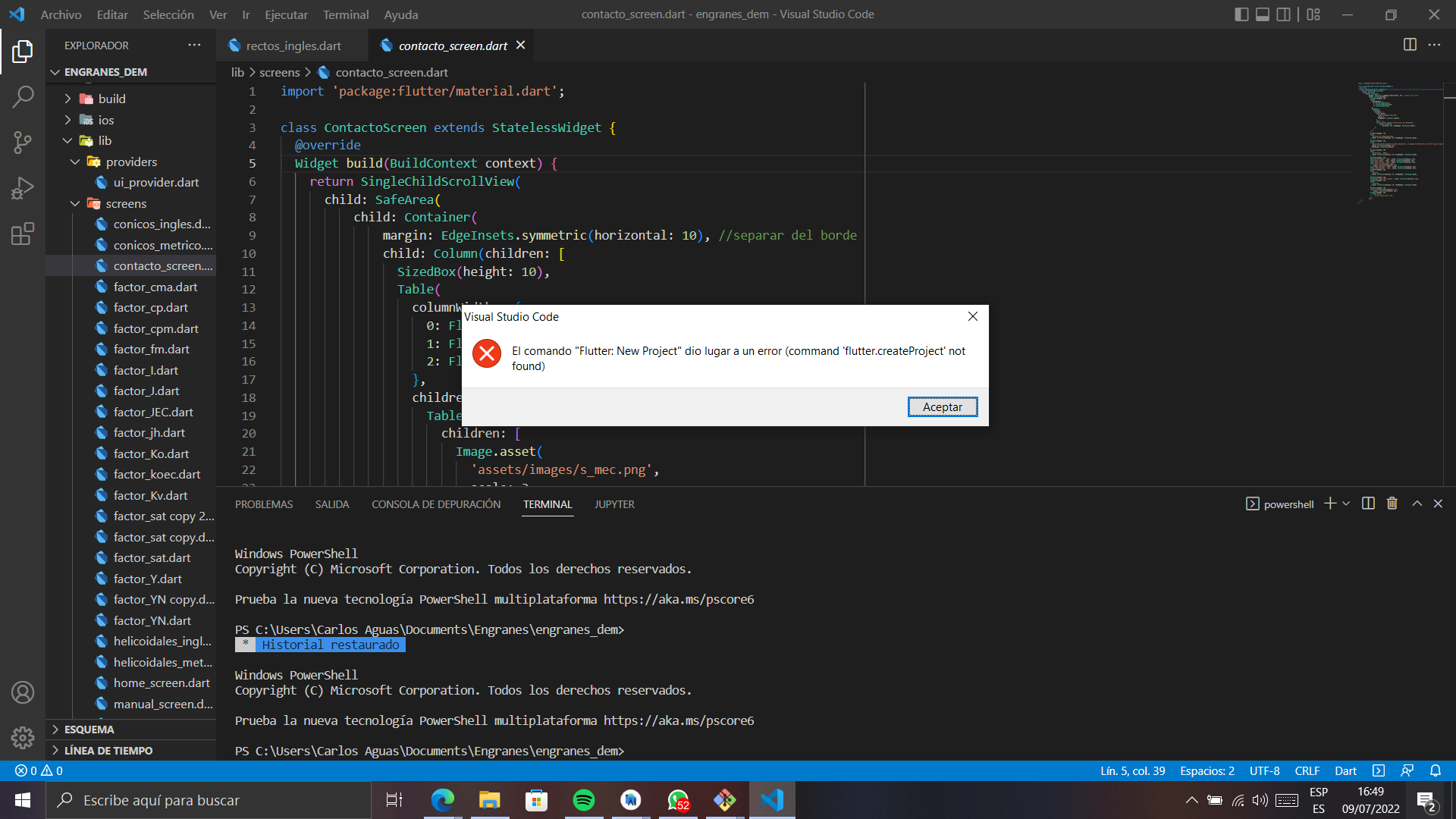
Task: Open customize layout icon
Action: pos(1313,14)
